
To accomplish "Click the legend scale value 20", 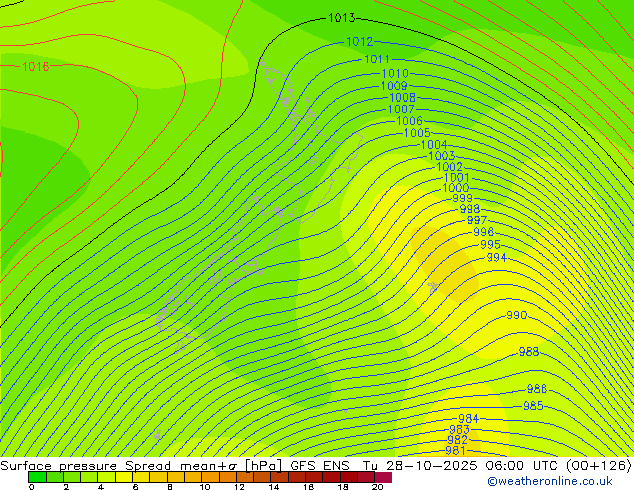I will (377, 487).
